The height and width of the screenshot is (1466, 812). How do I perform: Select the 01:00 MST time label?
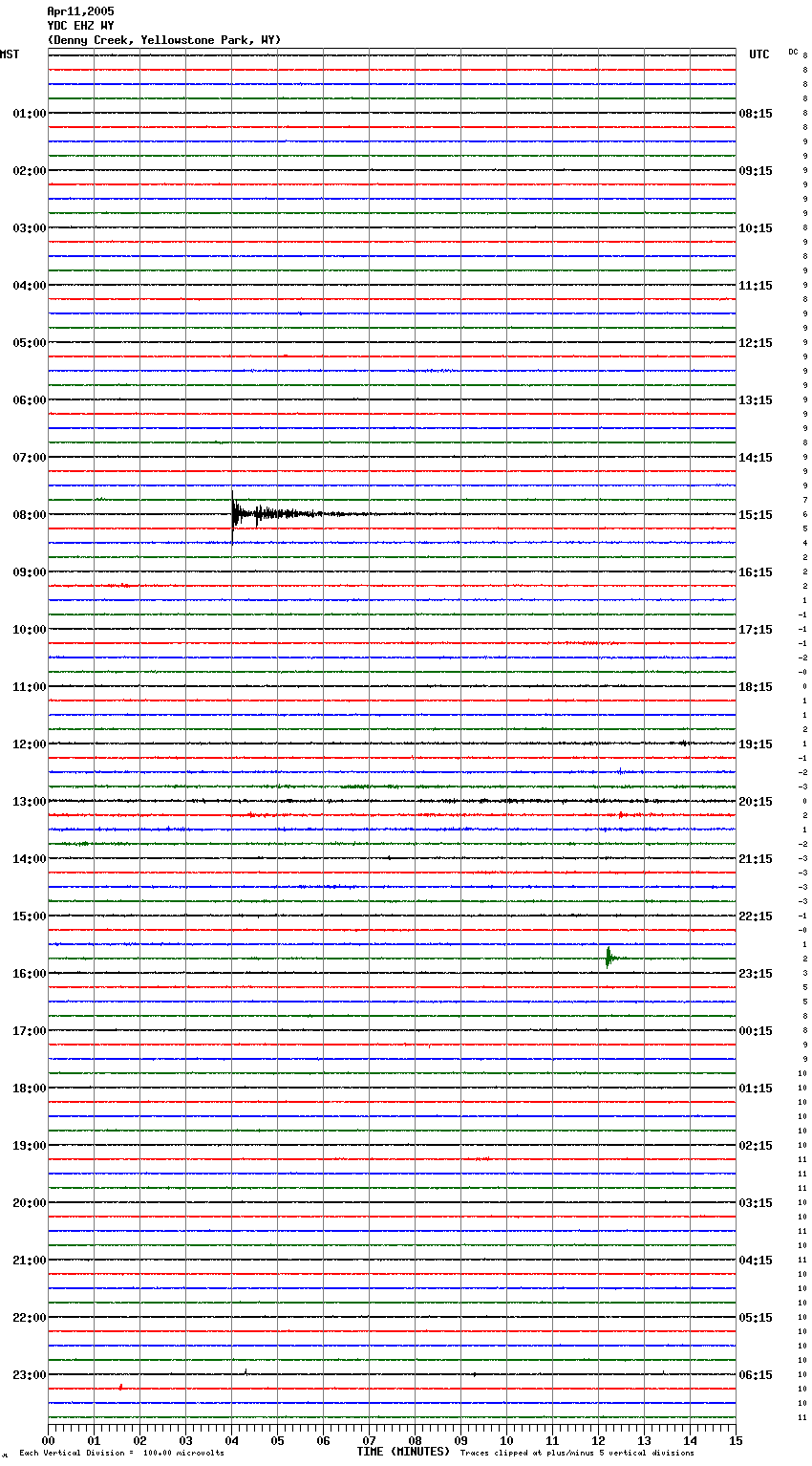point(29,114)
